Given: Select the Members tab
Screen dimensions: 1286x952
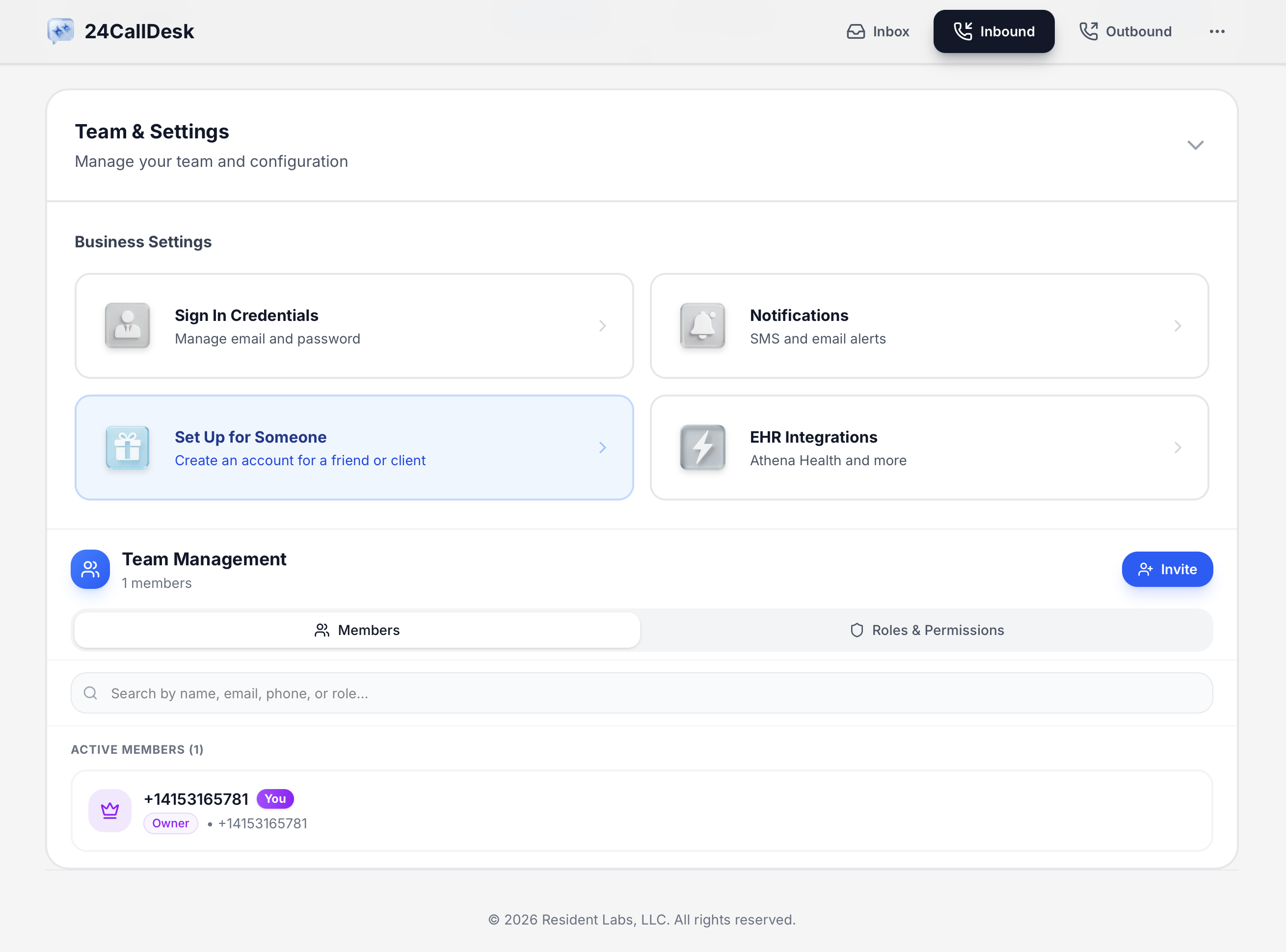Looking at the screenshot, I should (x=357, y=631).
